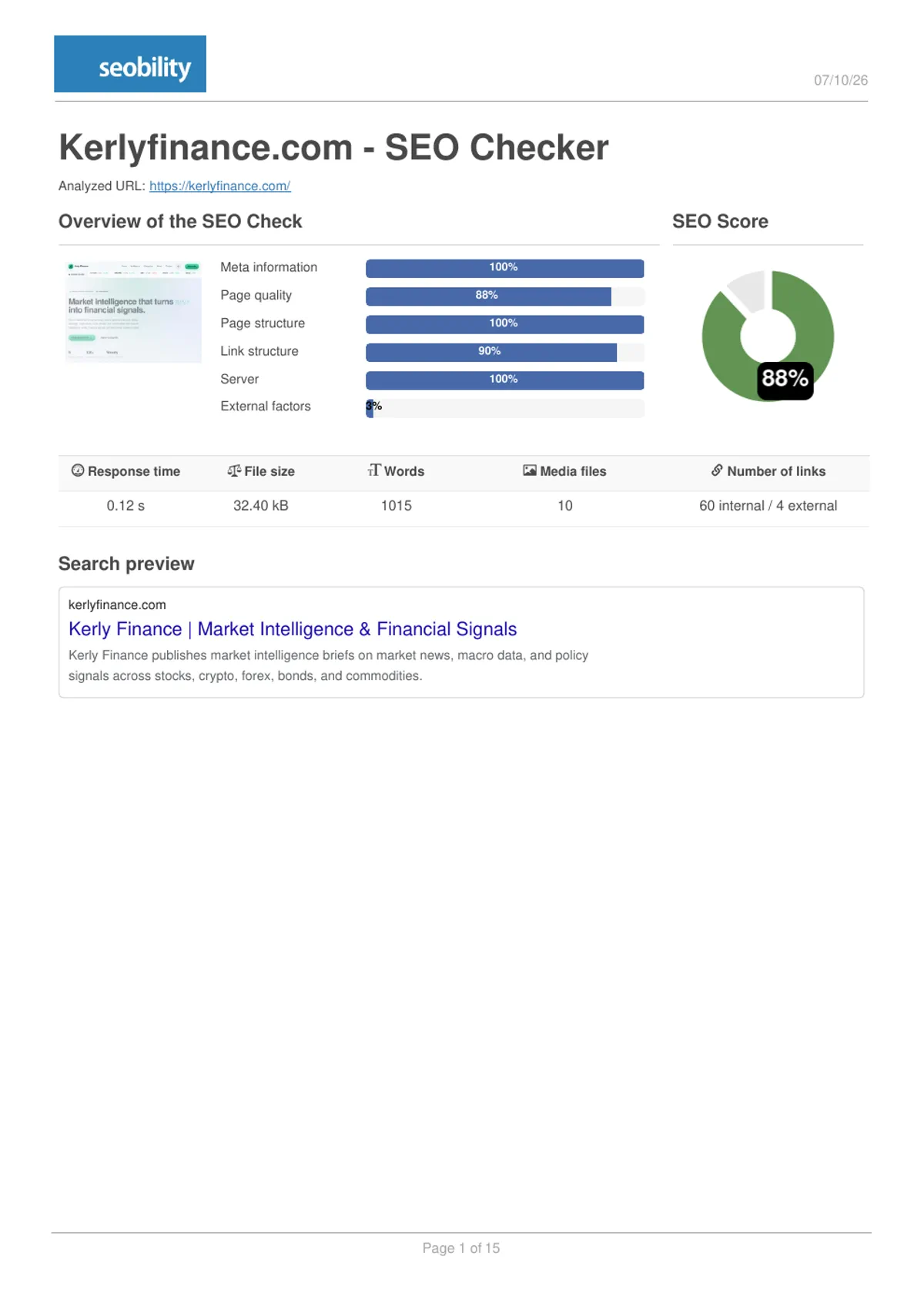The image size is (924, 1306).
Task: Select the Page quality label
Action: pos(256,295)
